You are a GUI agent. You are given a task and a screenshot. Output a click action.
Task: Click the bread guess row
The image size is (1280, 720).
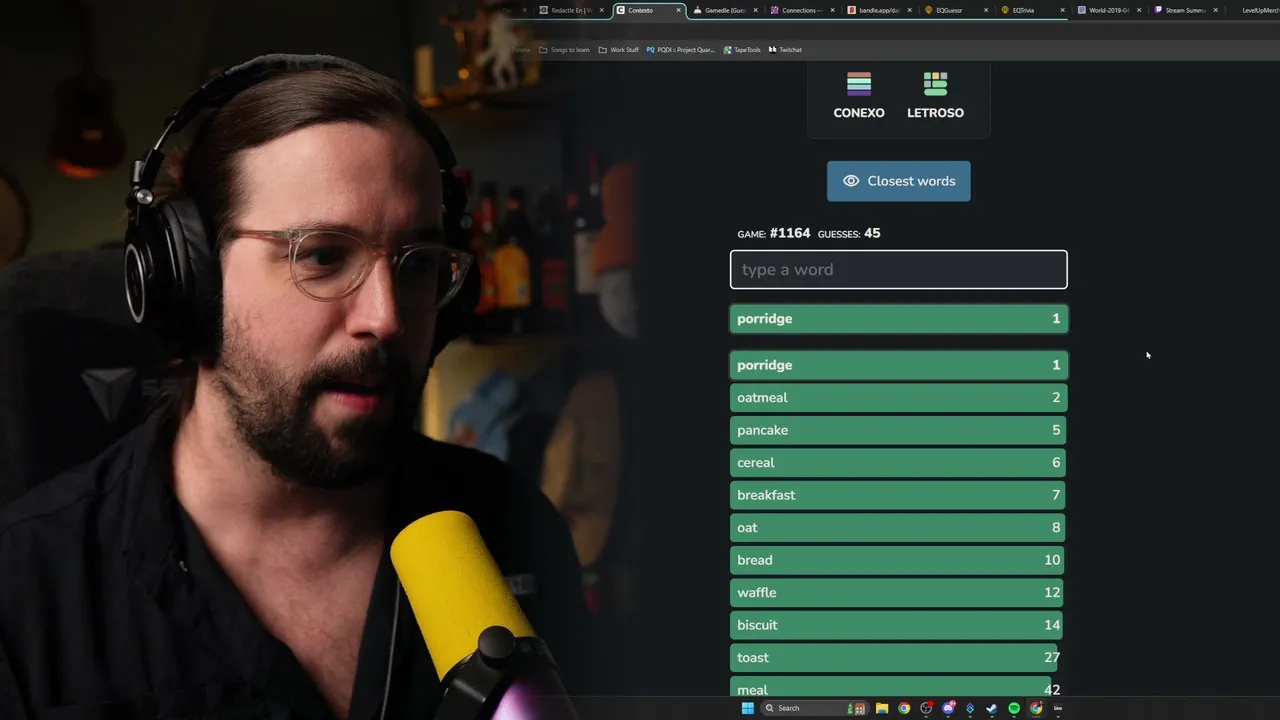point(897,560)
